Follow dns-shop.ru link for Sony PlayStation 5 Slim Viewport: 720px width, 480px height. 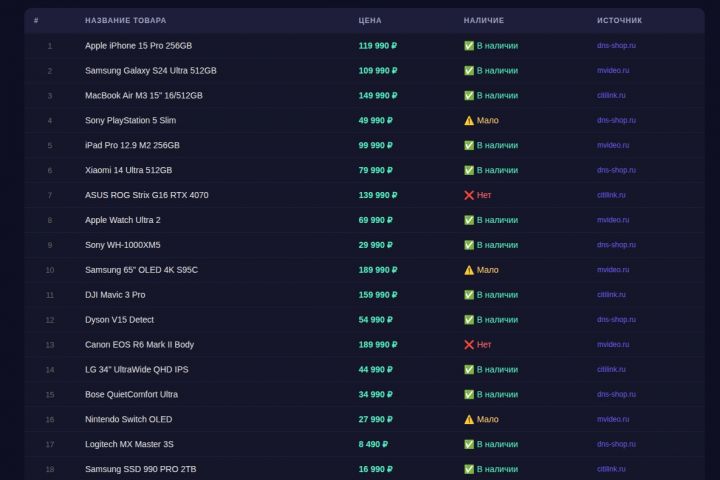click(616, 120)
